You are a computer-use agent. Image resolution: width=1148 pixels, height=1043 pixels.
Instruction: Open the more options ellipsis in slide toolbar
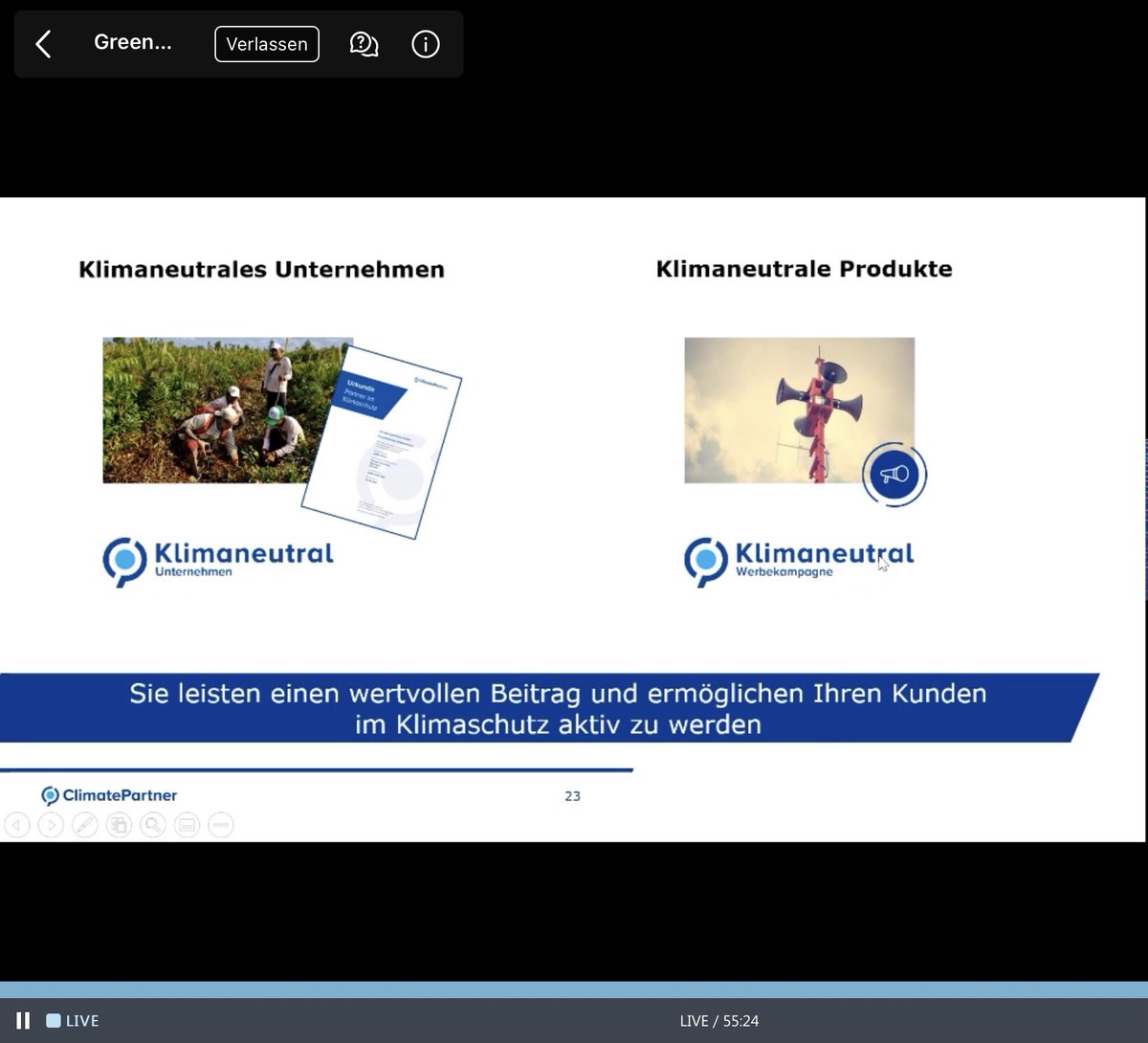[x=221, y=825]
